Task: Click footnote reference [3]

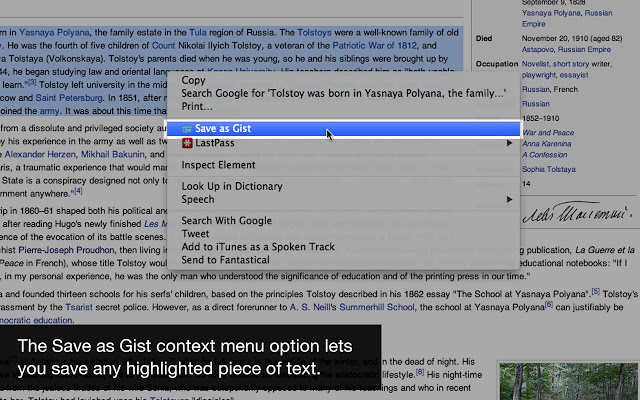Action: (x=32, y=83)
